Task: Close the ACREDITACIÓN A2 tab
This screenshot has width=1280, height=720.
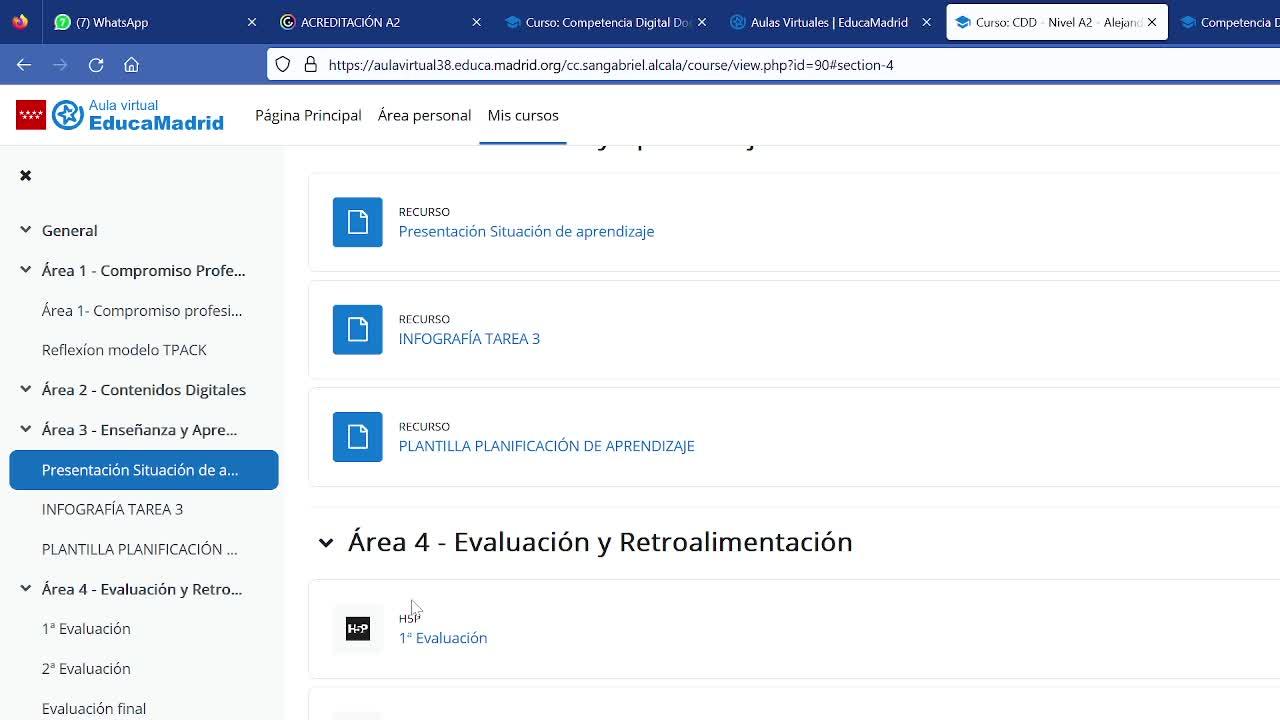Action: coord(476,22)
